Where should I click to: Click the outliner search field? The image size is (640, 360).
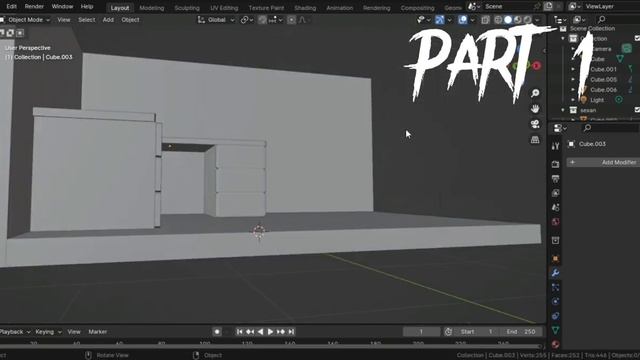[x=618, y=20]
